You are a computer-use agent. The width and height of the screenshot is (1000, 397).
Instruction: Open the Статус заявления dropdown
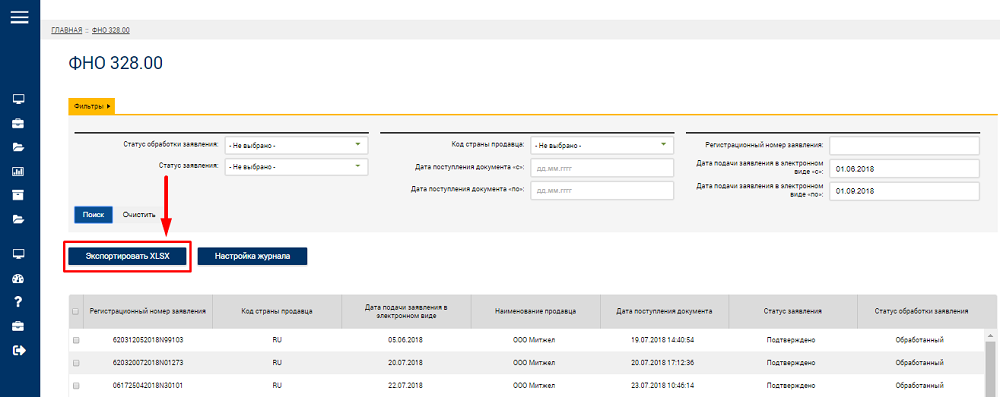pos(297,167)
